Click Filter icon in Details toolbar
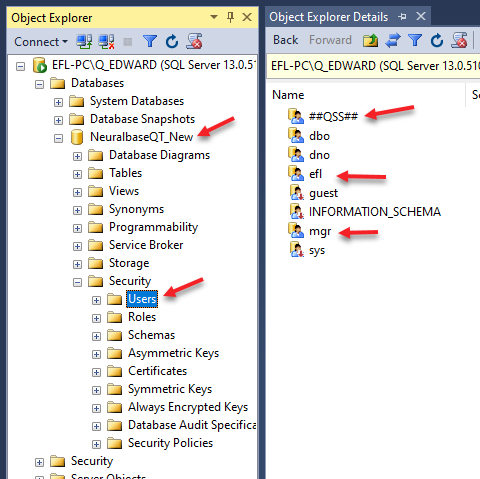This screenshot has width=480, height=479. coord(415,41)
